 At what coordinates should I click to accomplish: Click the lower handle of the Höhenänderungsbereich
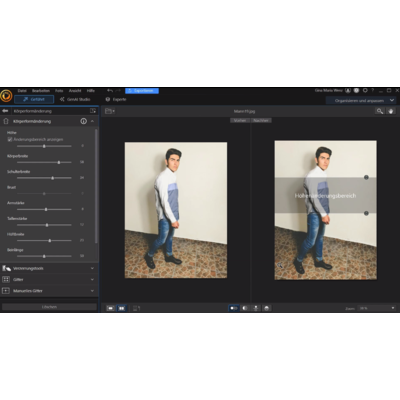pos(366,213)
